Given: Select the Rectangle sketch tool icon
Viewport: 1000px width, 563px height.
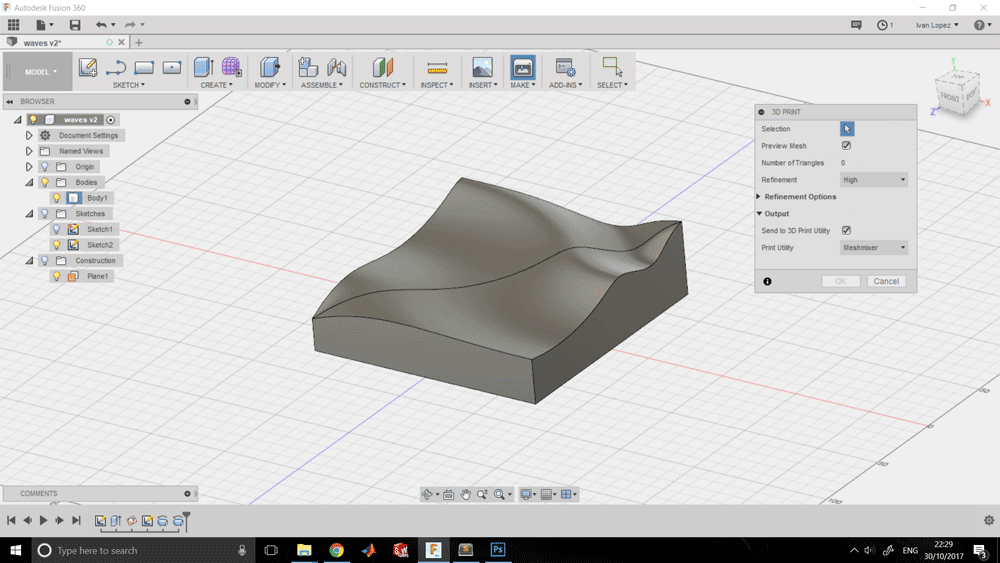Looking at the screenshot, I should [144, 67].
